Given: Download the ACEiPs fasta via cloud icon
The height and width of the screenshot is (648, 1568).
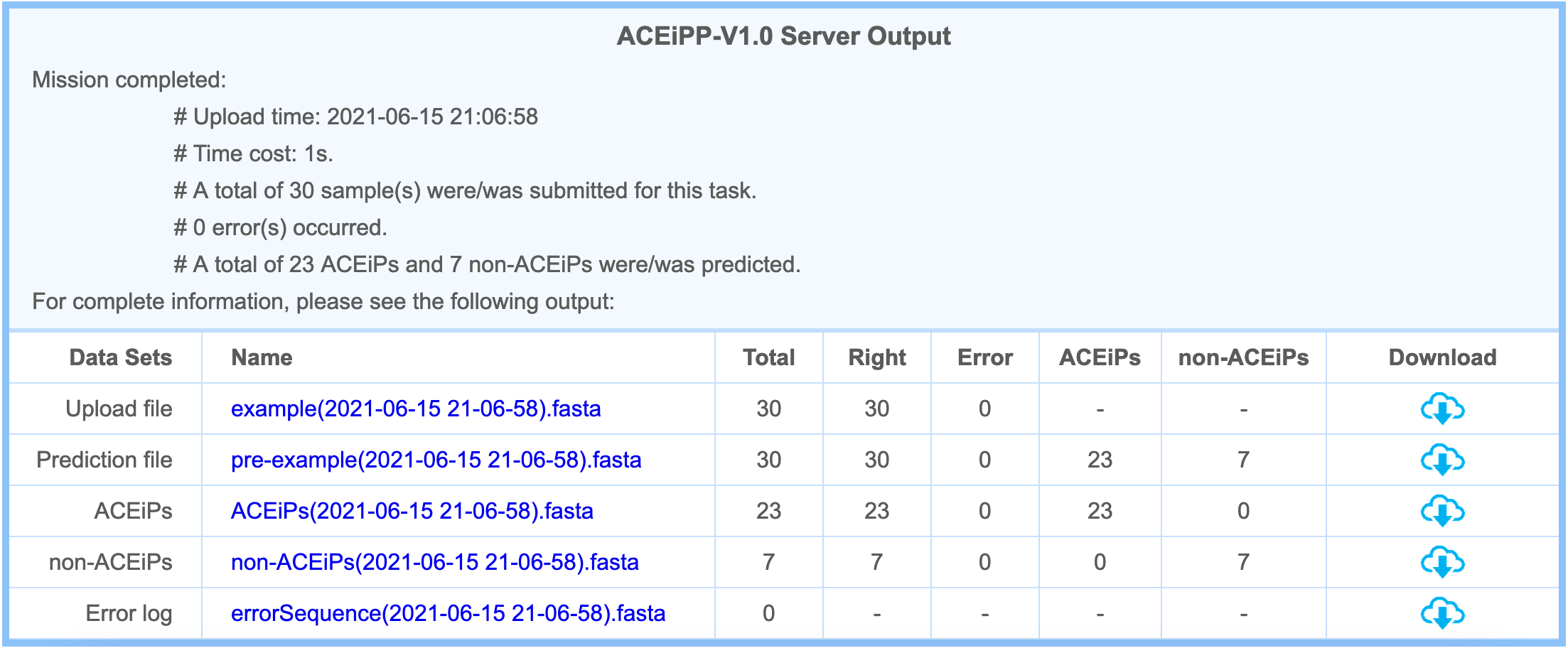Looking at the screenshot, I should (1442, 511).
